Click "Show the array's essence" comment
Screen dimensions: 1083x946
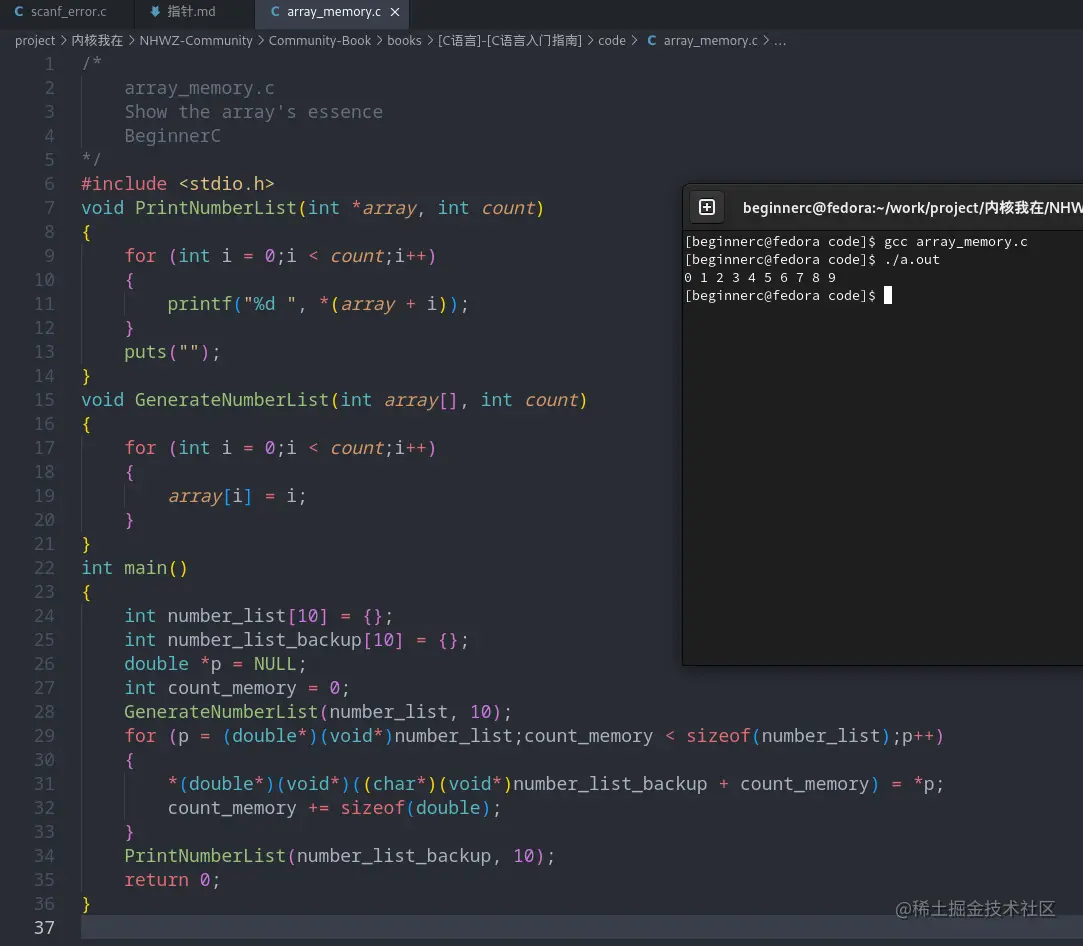[x=253, y=112]
